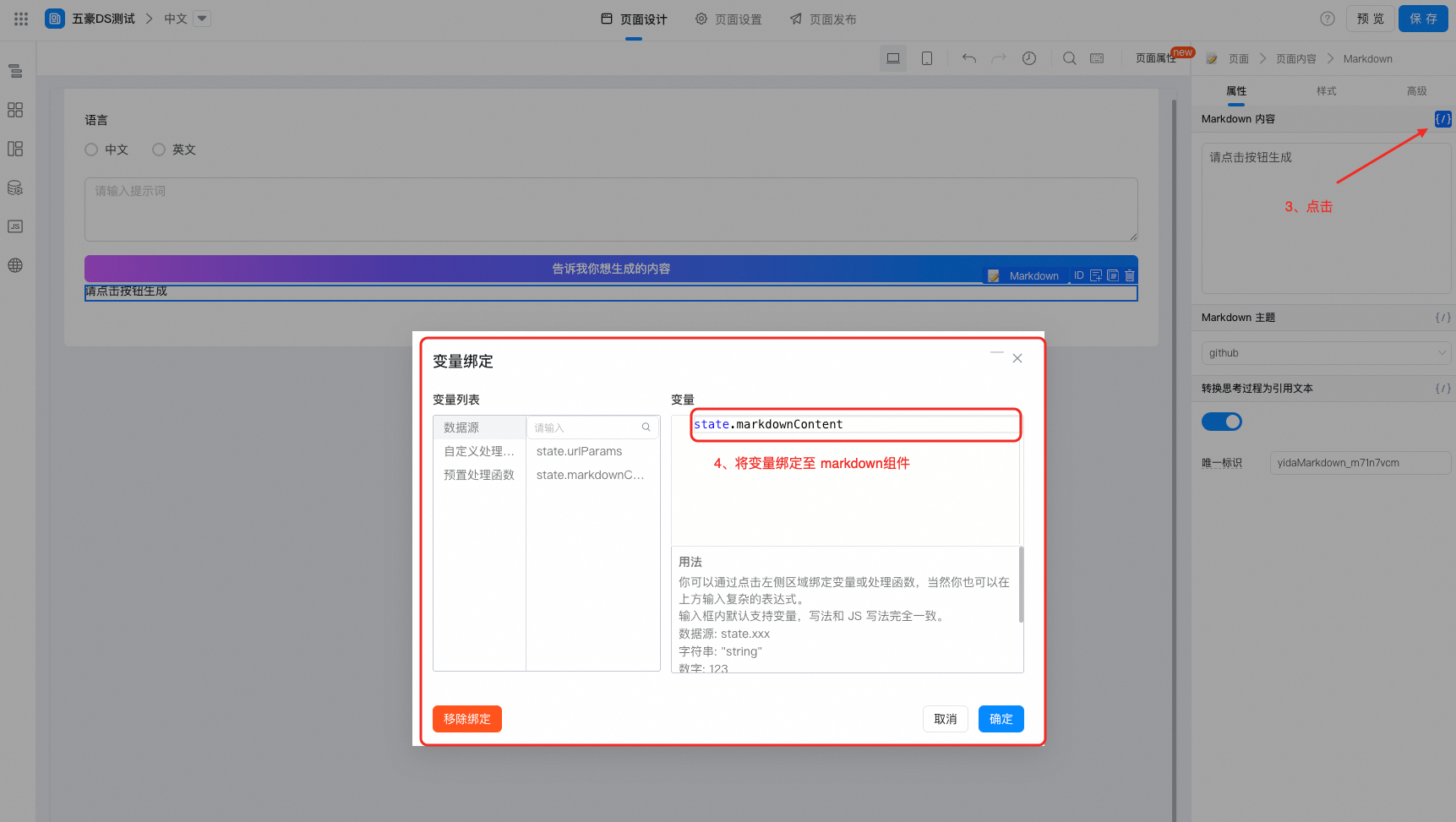Open the data source panel
Screen dimensions: 1456x822
coord(14,188)
